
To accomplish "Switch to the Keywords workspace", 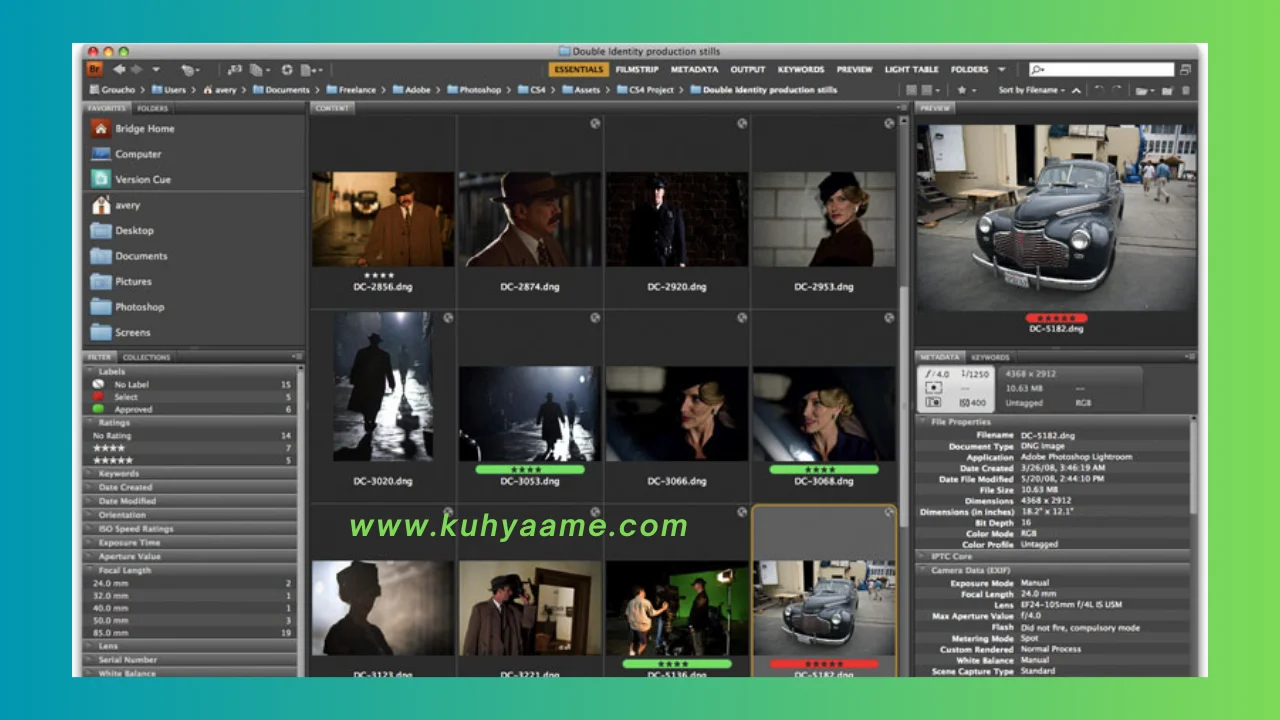I will (801, 70).
